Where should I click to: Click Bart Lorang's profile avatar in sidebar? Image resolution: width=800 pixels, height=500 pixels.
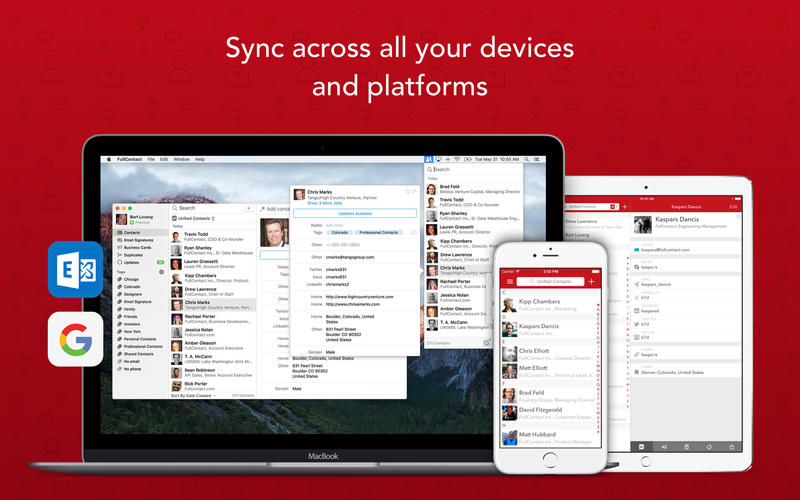121,219
